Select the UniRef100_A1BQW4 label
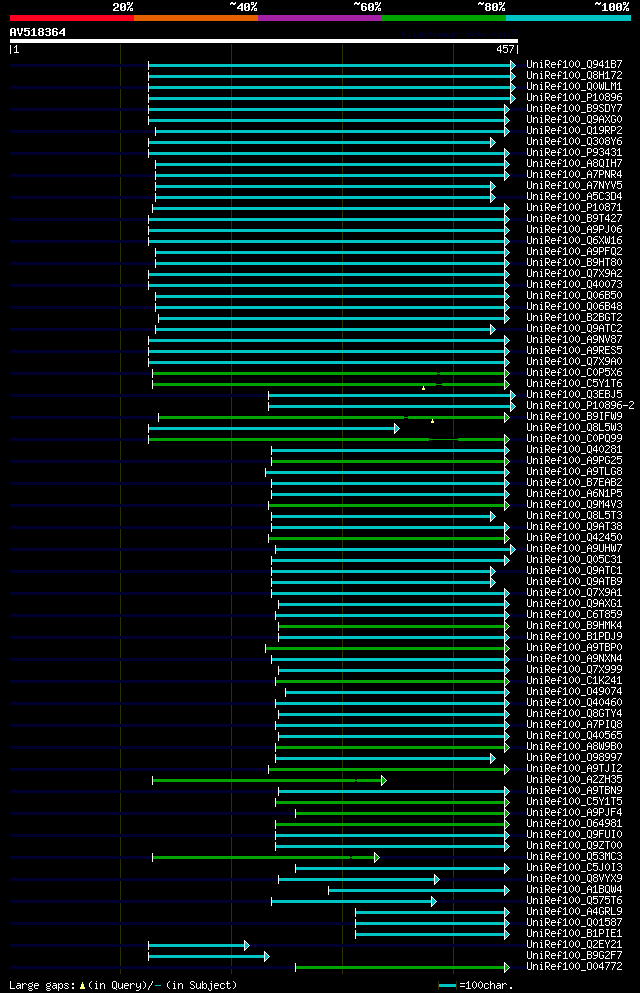The height and width of the screenshot is (993, 640). point(574,890)
